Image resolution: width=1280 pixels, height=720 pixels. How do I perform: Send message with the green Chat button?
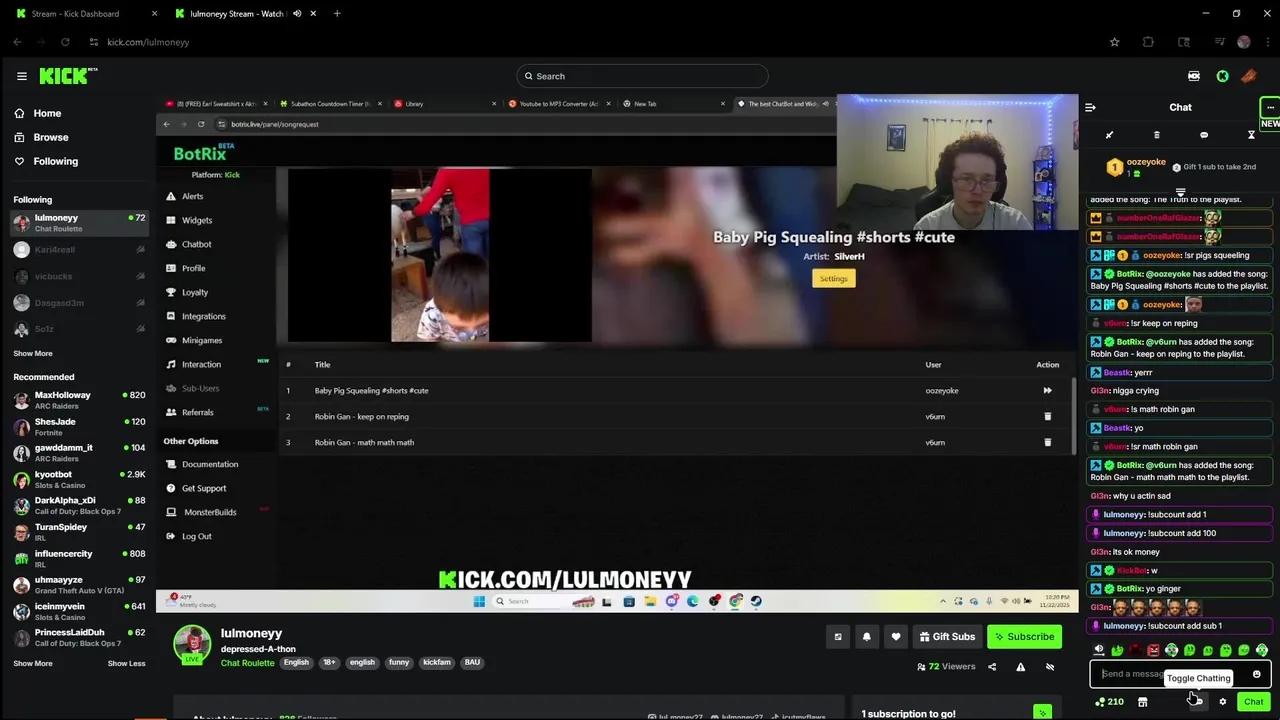(x=1253, y=702)
